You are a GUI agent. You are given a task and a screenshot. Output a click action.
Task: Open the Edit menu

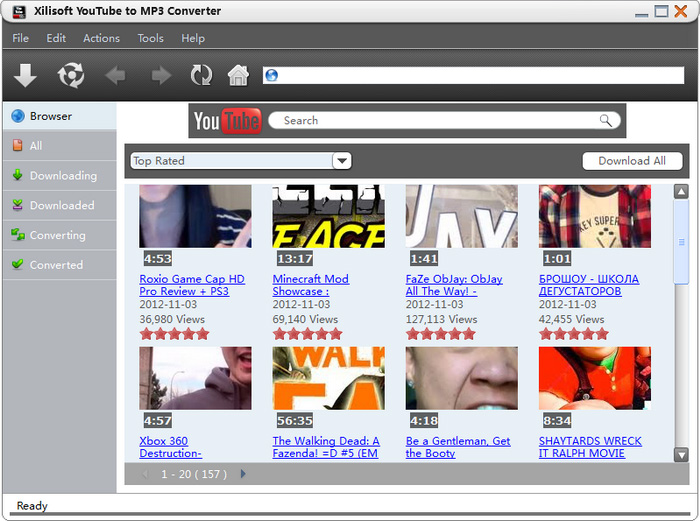pyautogui.click(x=56, y=38)
